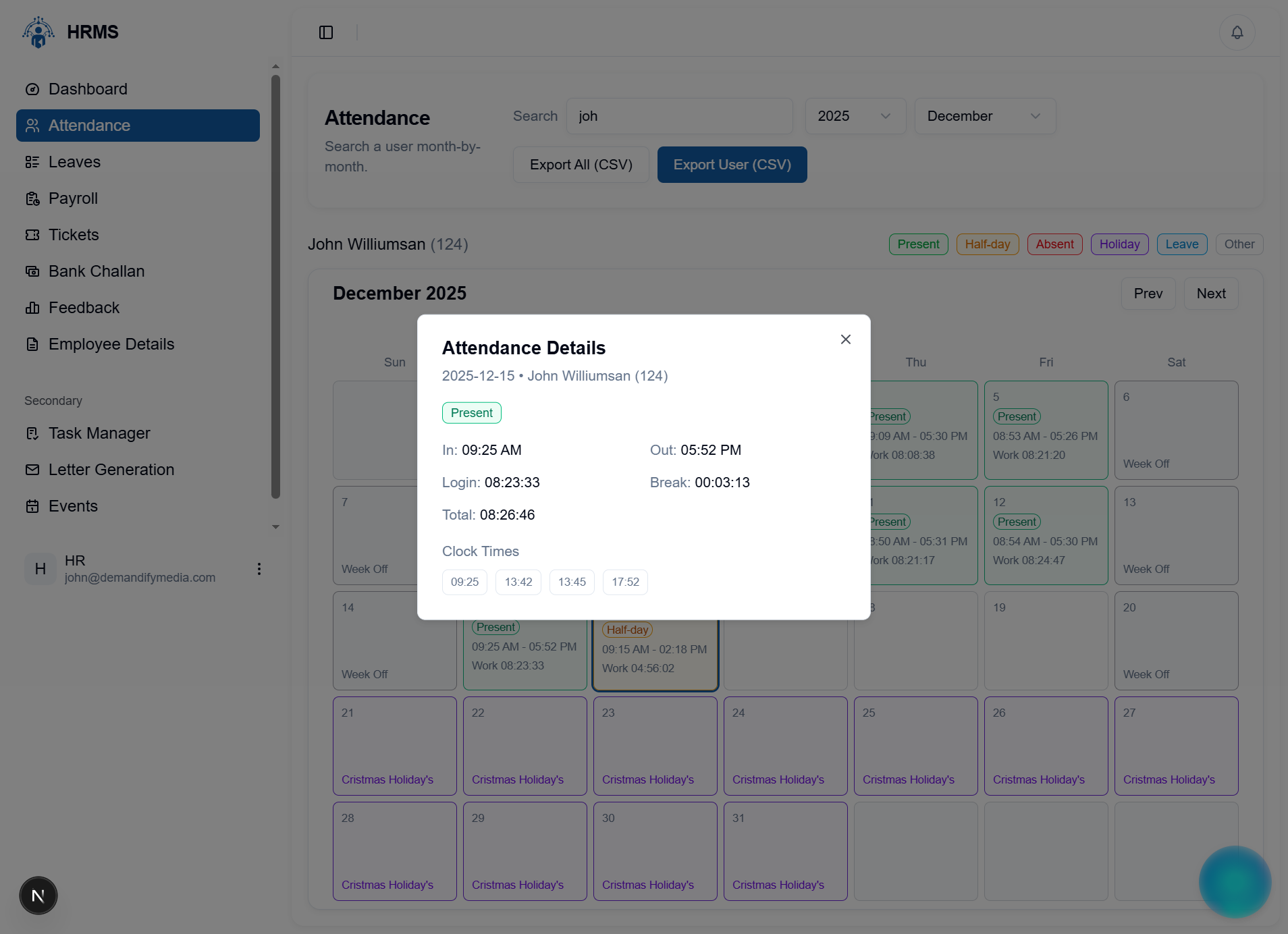Click the search field containing joh
The height and width of the screenshot is (934, 1288).
coord(679,116)
